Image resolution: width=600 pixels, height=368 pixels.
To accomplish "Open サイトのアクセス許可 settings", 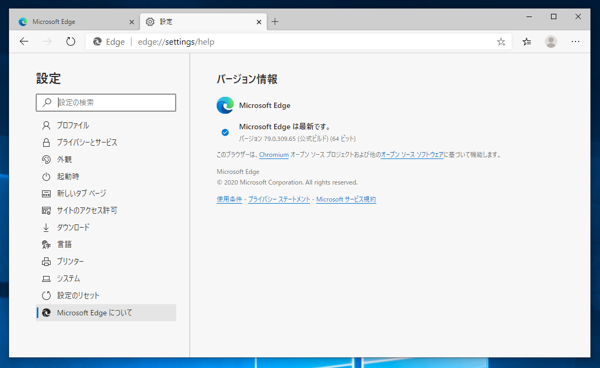I will (x=106, y=210).
